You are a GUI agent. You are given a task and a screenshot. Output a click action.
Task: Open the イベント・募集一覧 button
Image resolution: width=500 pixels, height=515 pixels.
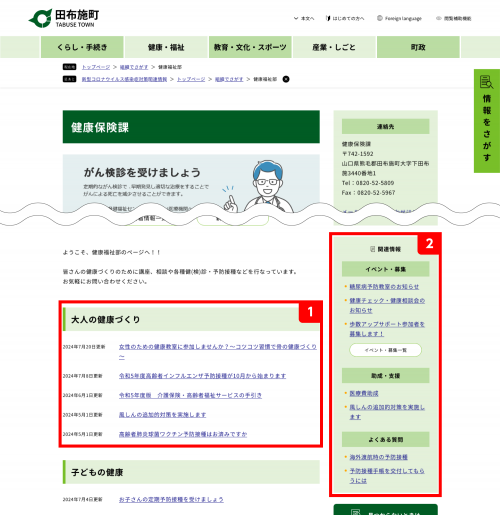(x=385, y=350)
